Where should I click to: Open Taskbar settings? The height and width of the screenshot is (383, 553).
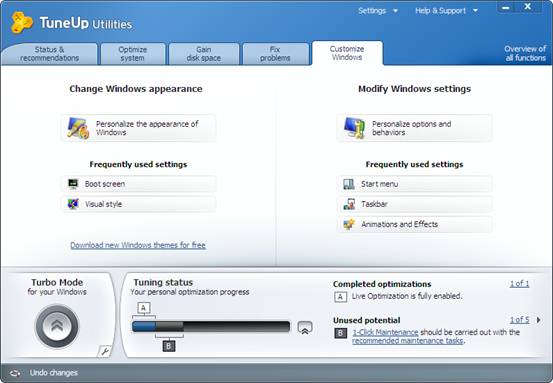[x=414, y=204]
